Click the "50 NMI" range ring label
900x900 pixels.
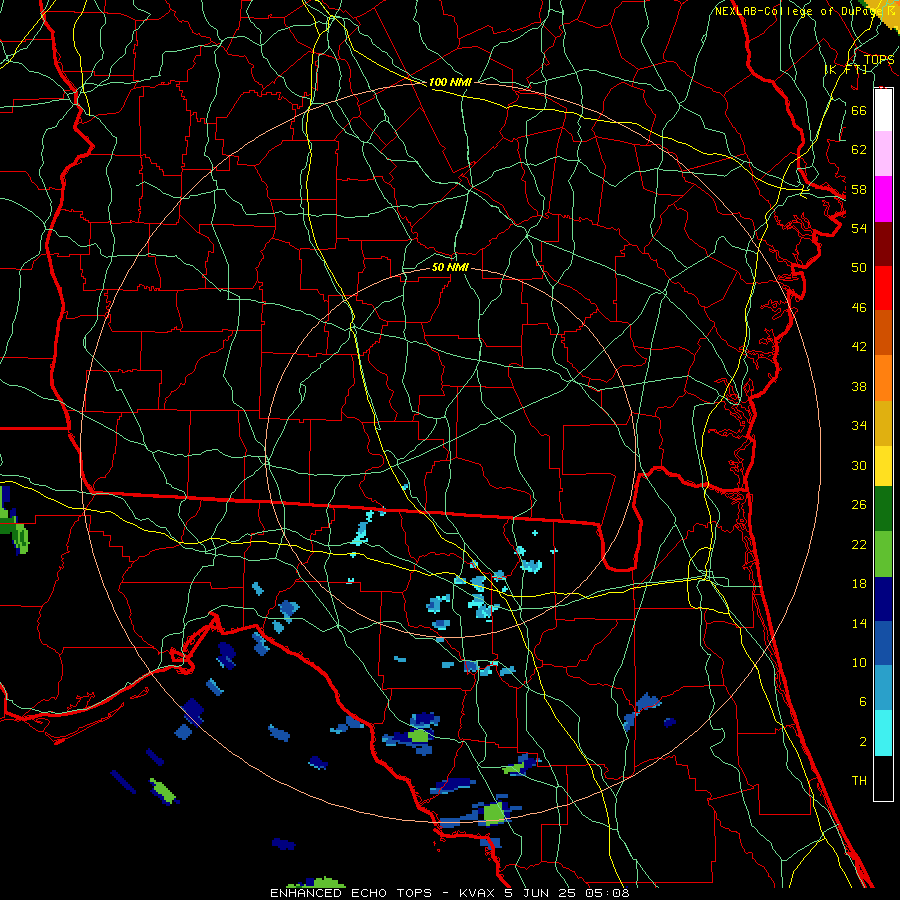pyautogui.click(x=450, y=267)
